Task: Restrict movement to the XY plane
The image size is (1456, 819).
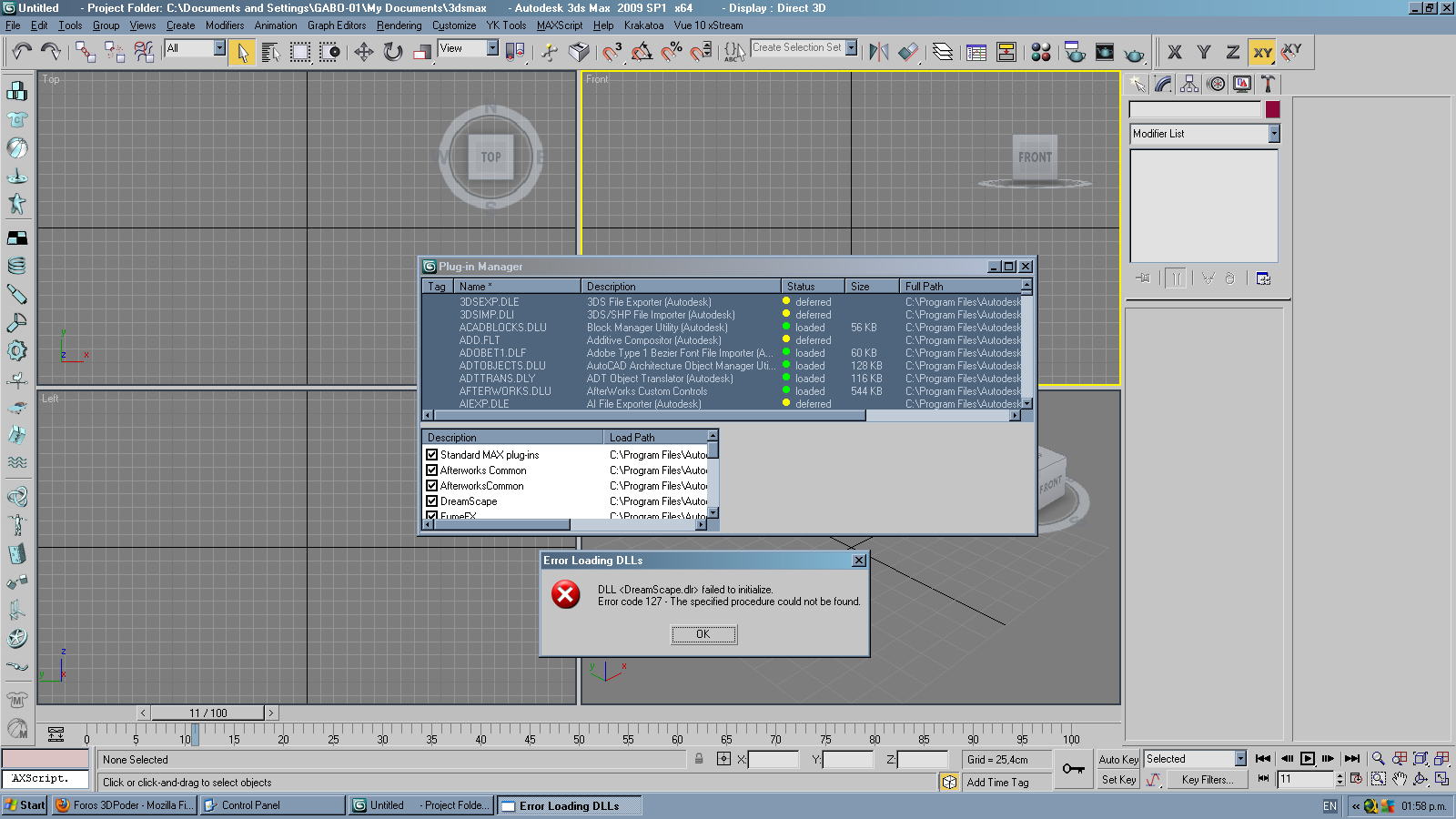Action: tap(1262, 52)
